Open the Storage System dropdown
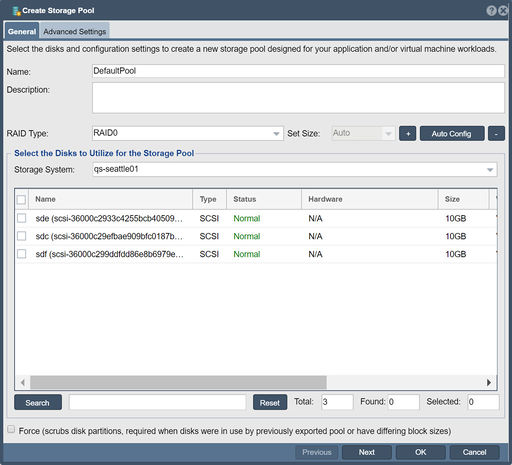 coord(295,170)
